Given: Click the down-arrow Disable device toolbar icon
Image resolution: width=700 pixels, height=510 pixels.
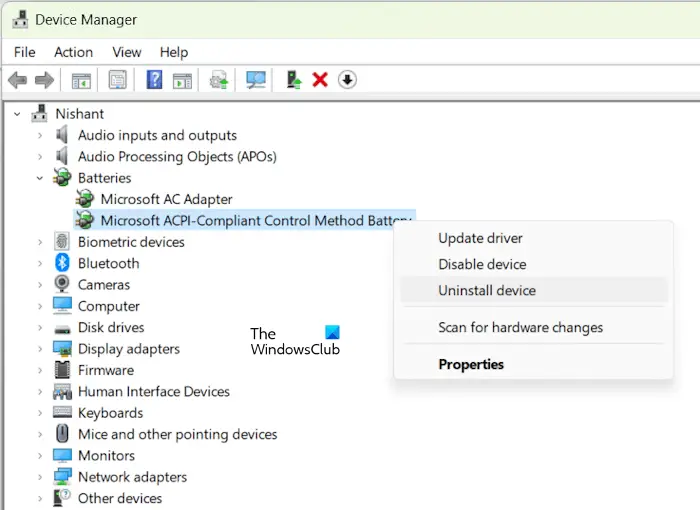Looking at the screenshot, I should click(x=347, y=80).
